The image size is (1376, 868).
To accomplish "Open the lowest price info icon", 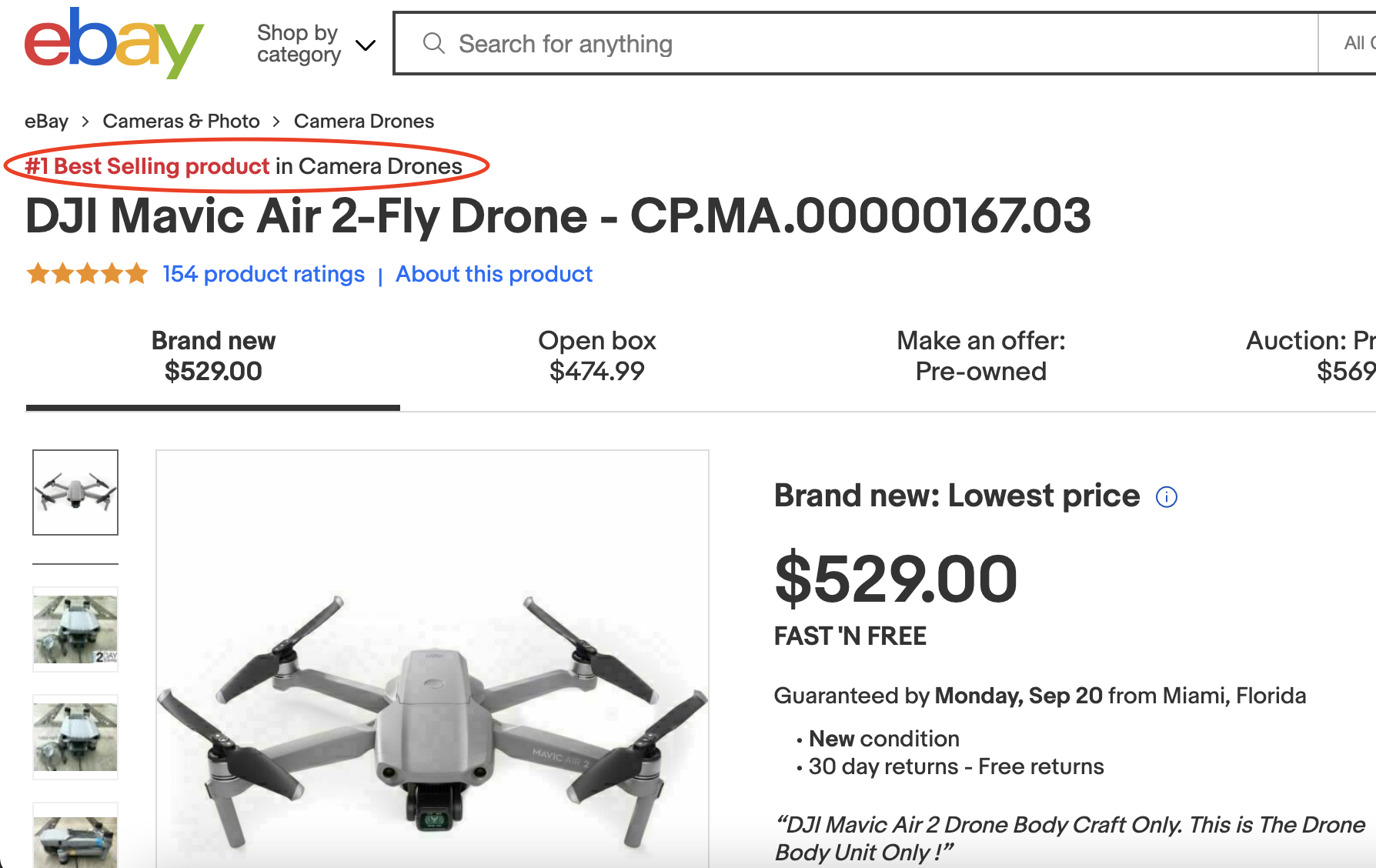I will coord(1167,497).
